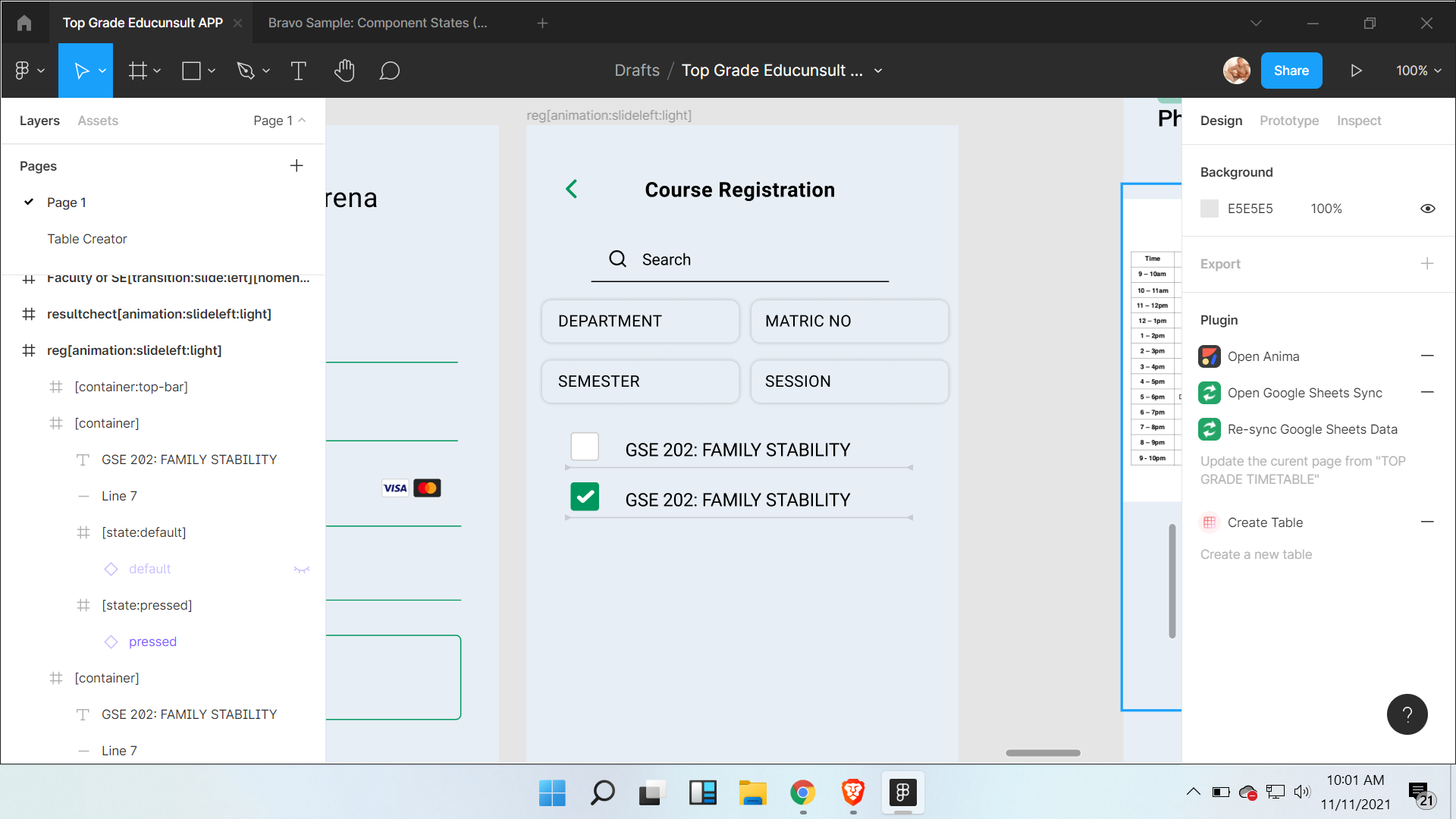Open the help question mark button

coord(1407,714)
